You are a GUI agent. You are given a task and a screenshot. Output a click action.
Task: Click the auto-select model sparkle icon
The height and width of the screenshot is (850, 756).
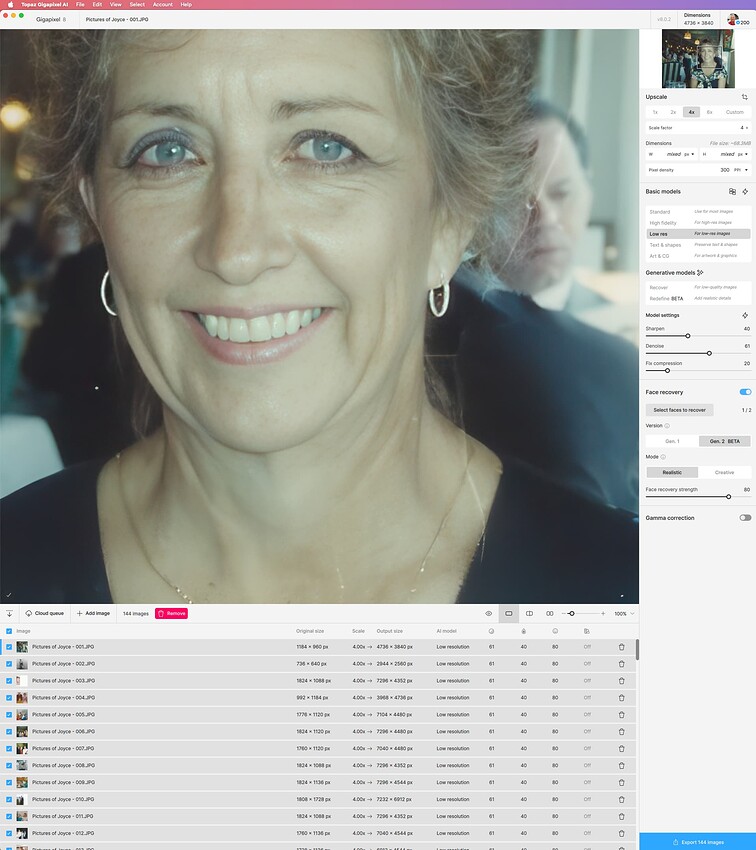745,191
